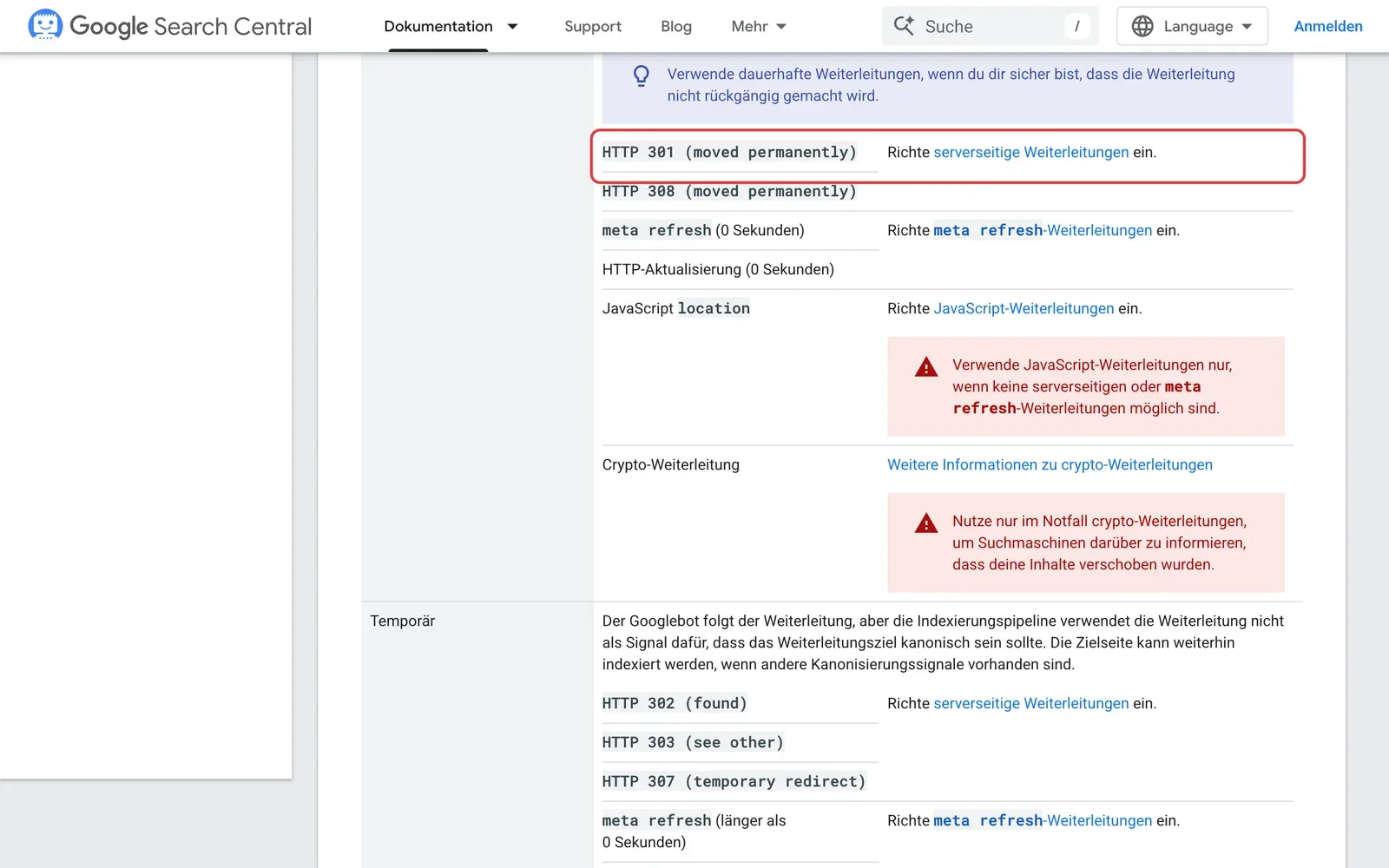This screenshot has height=868, width=1389.
Task: Click the globe icon in Language button
Action: coord(1142,26)
